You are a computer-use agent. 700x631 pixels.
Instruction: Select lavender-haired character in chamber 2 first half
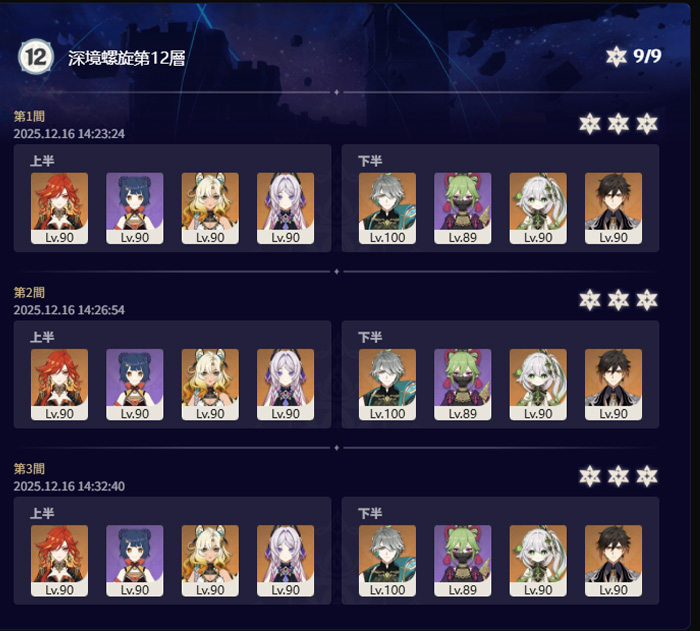point(285,385)
